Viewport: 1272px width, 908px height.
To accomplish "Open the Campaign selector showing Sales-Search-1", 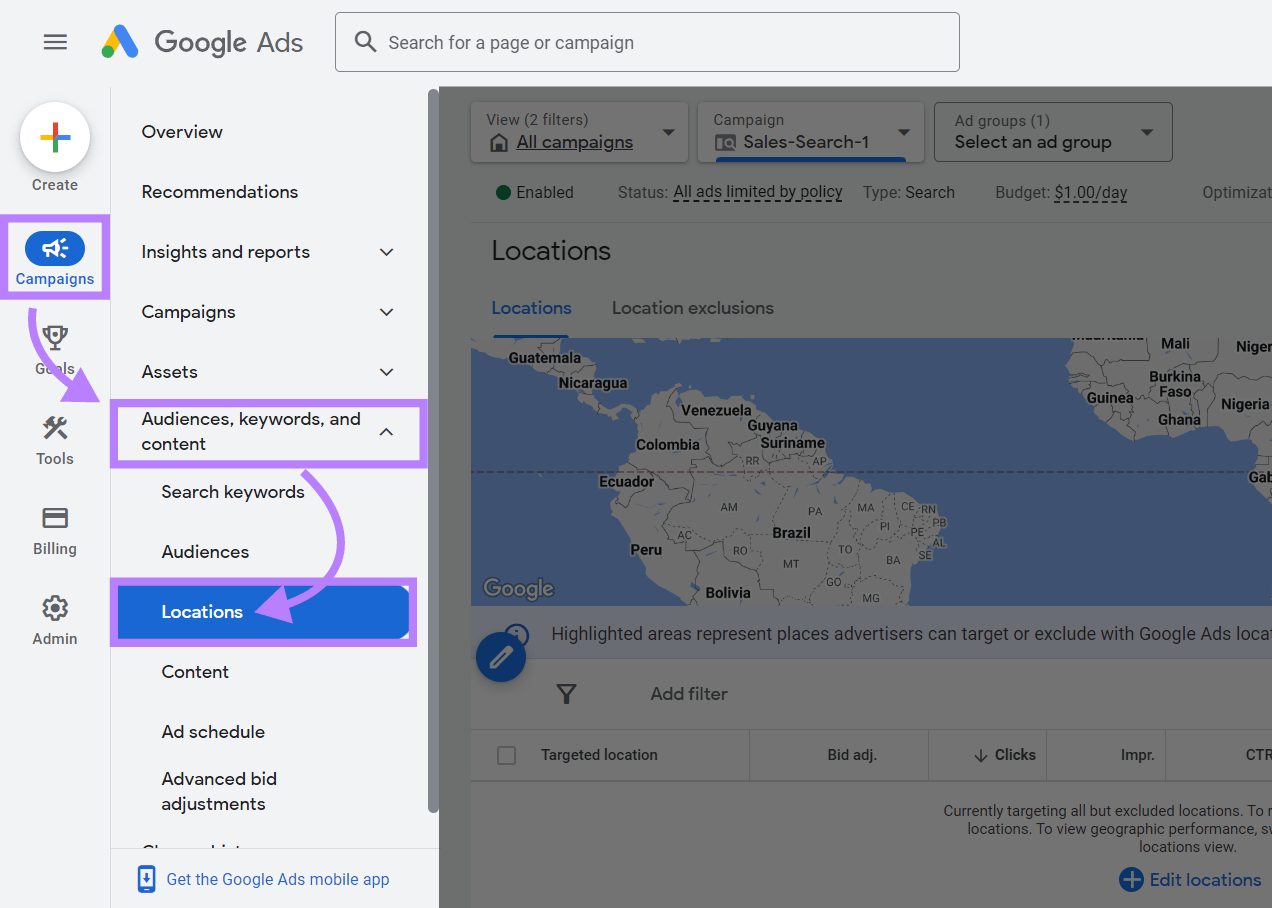I will coord(810,131).
